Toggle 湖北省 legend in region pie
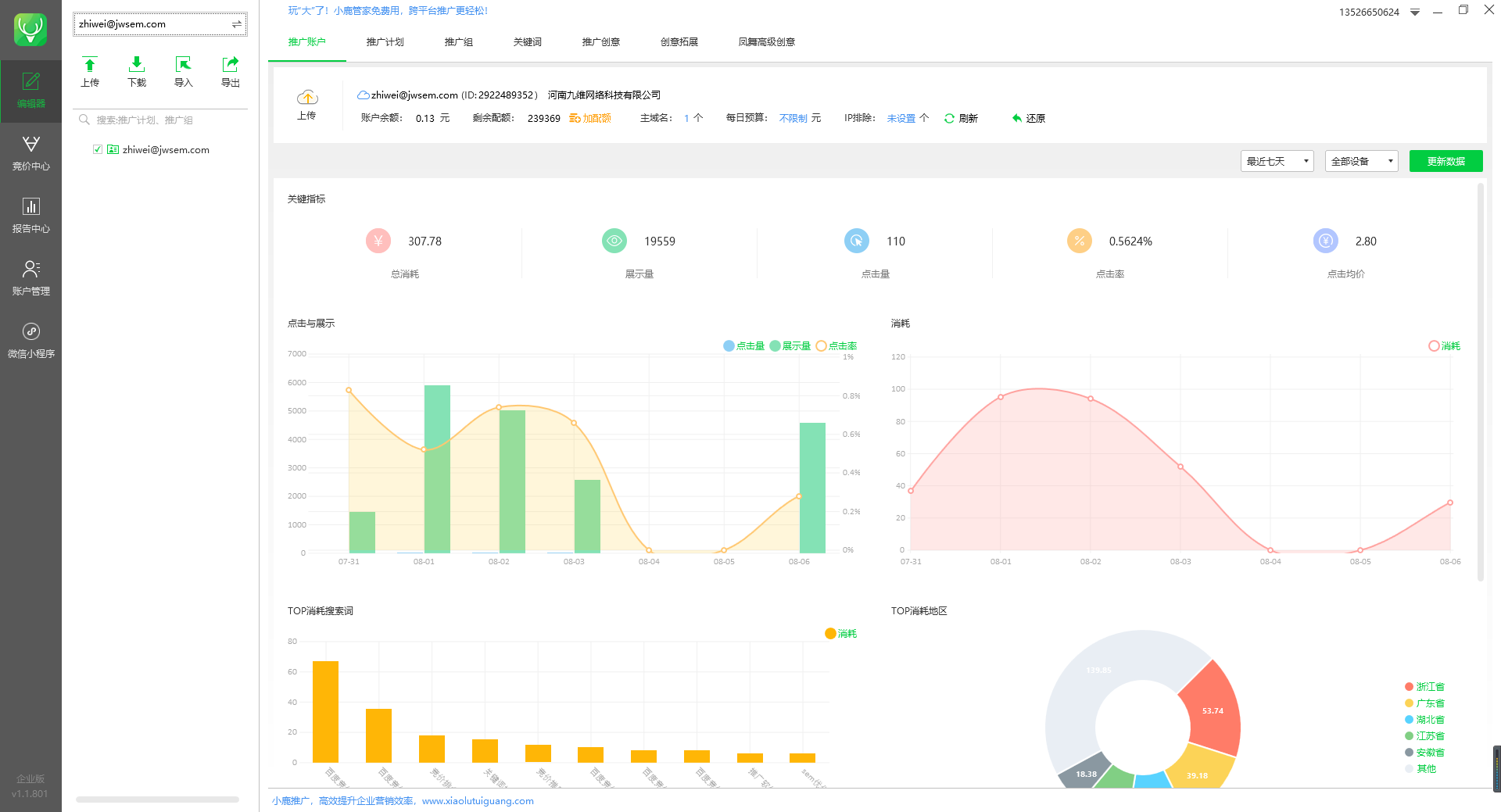This screenshot has width=1501, height=812. click(x=1424, y=720)
